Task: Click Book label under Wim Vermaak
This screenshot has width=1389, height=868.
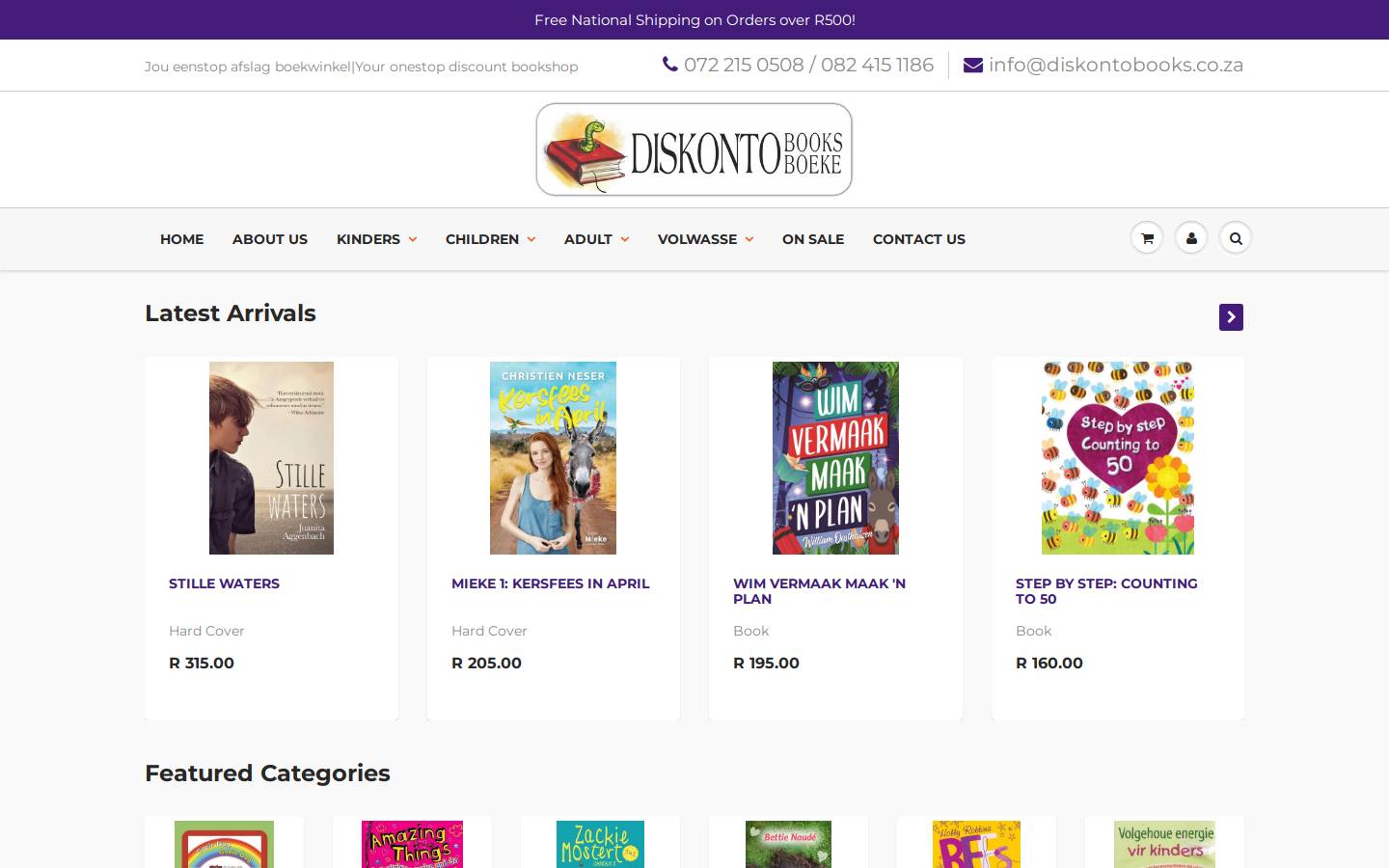Action: pyautogui.click(x=750, y=631)
